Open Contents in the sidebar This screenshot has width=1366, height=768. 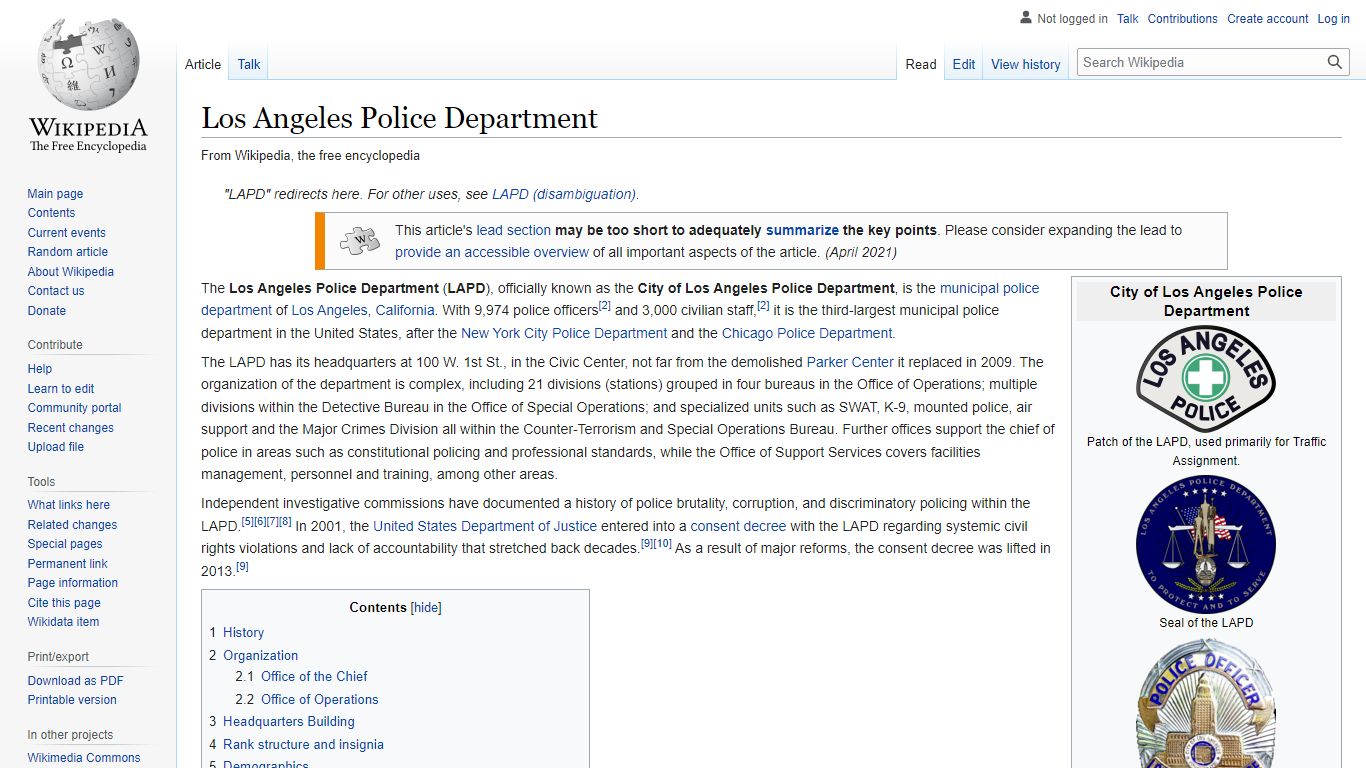[x=51, y=213]
